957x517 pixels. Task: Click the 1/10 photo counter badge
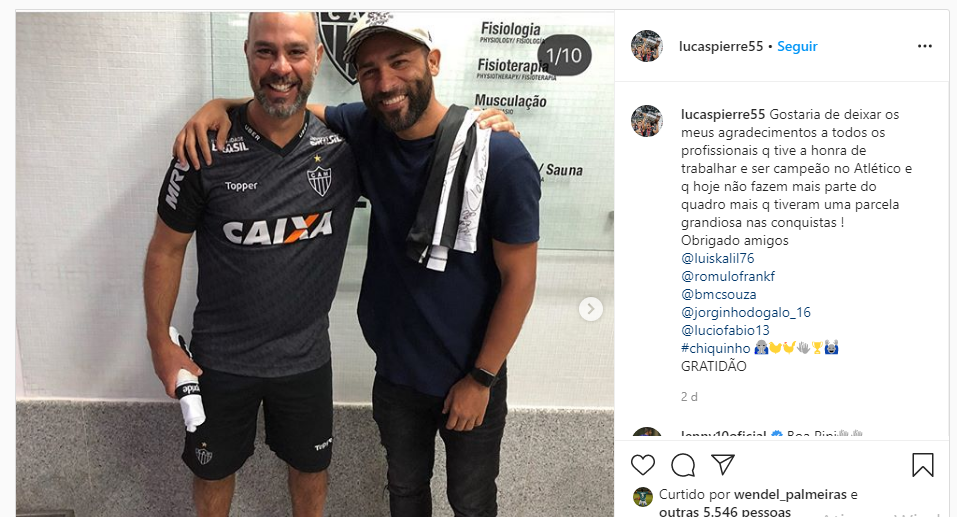point(564,56)
